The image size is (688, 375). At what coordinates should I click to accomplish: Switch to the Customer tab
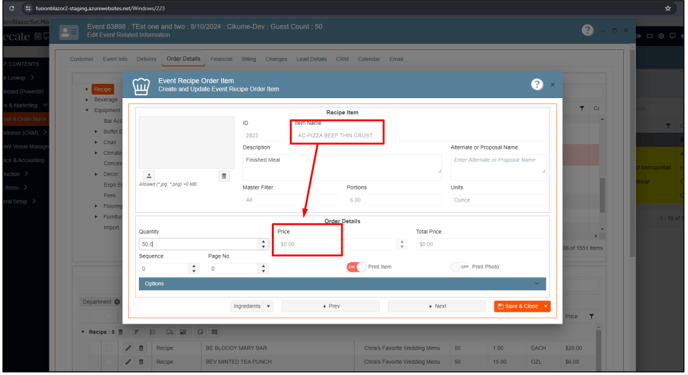click(82, 59)
